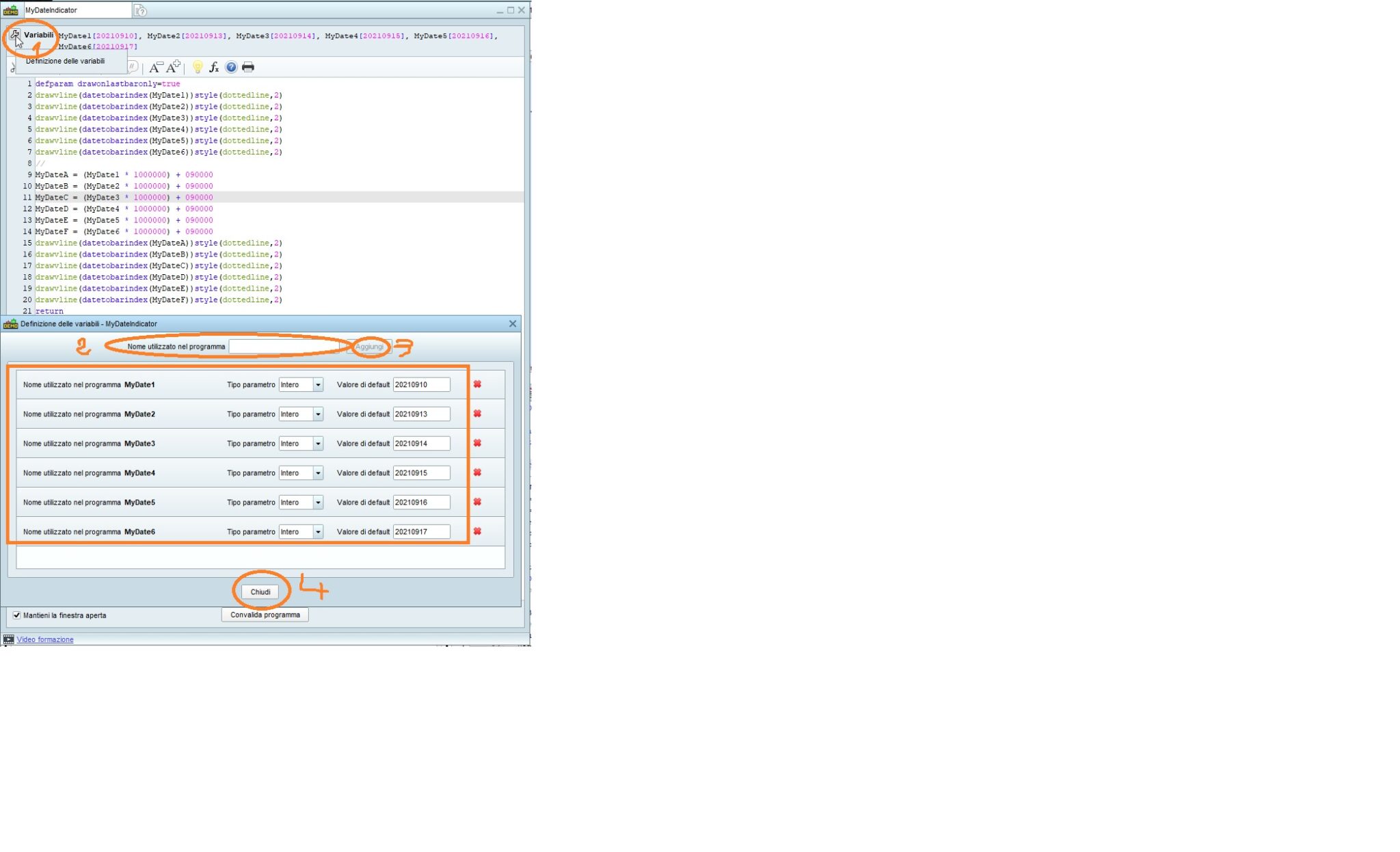1400x852 pixels.
Task: Click the Nome utilizzato nel programma field
Action: coord(284,347)
